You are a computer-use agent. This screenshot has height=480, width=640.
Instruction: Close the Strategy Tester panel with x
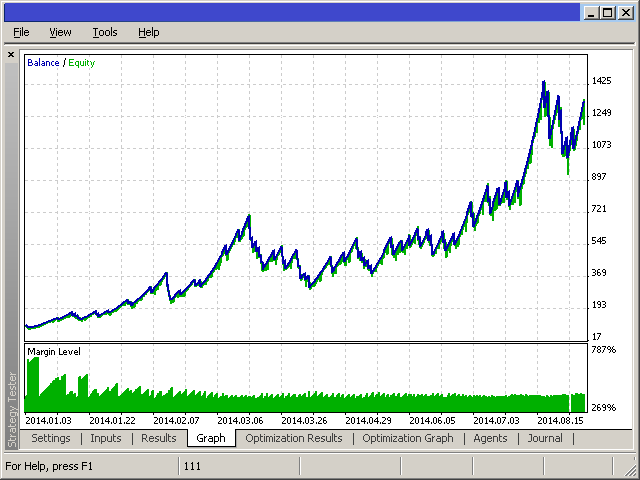click(x=11, y=54)
